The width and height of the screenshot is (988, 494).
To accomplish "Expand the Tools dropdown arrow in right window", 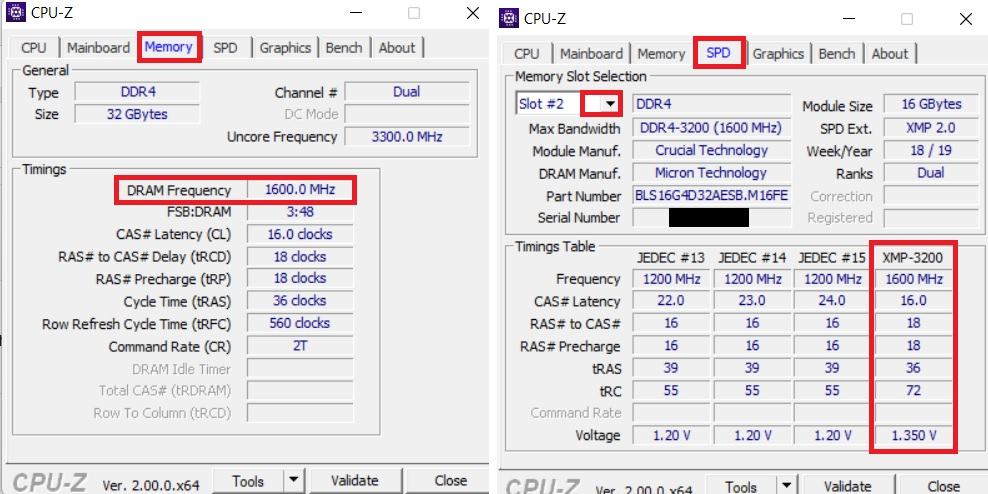I will [786, 486].
